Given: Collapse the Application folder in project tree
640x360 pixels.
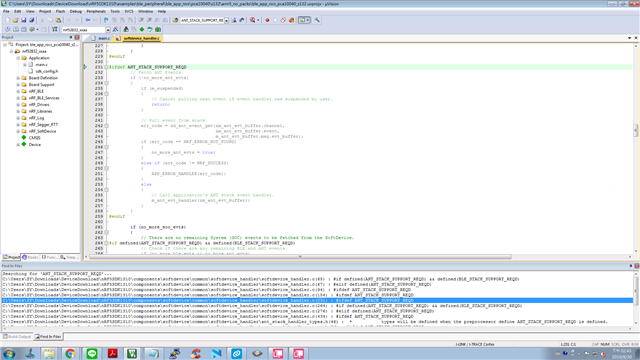Looking at the screenshot, I should tap(18, 58).
